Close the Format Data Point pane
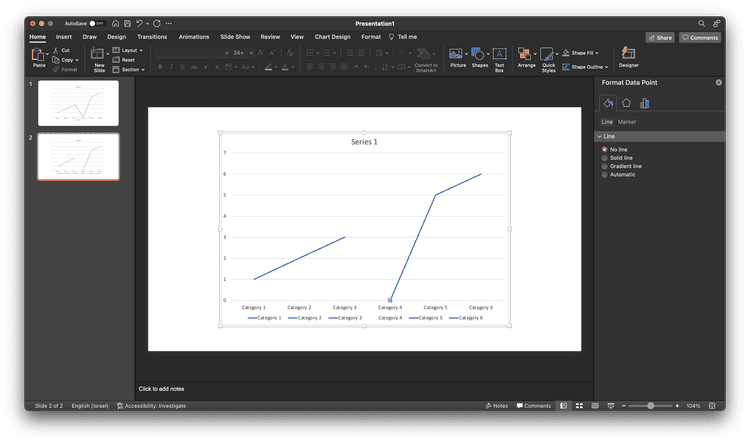Viewport: 750px width, 443px height. (718, 82)
